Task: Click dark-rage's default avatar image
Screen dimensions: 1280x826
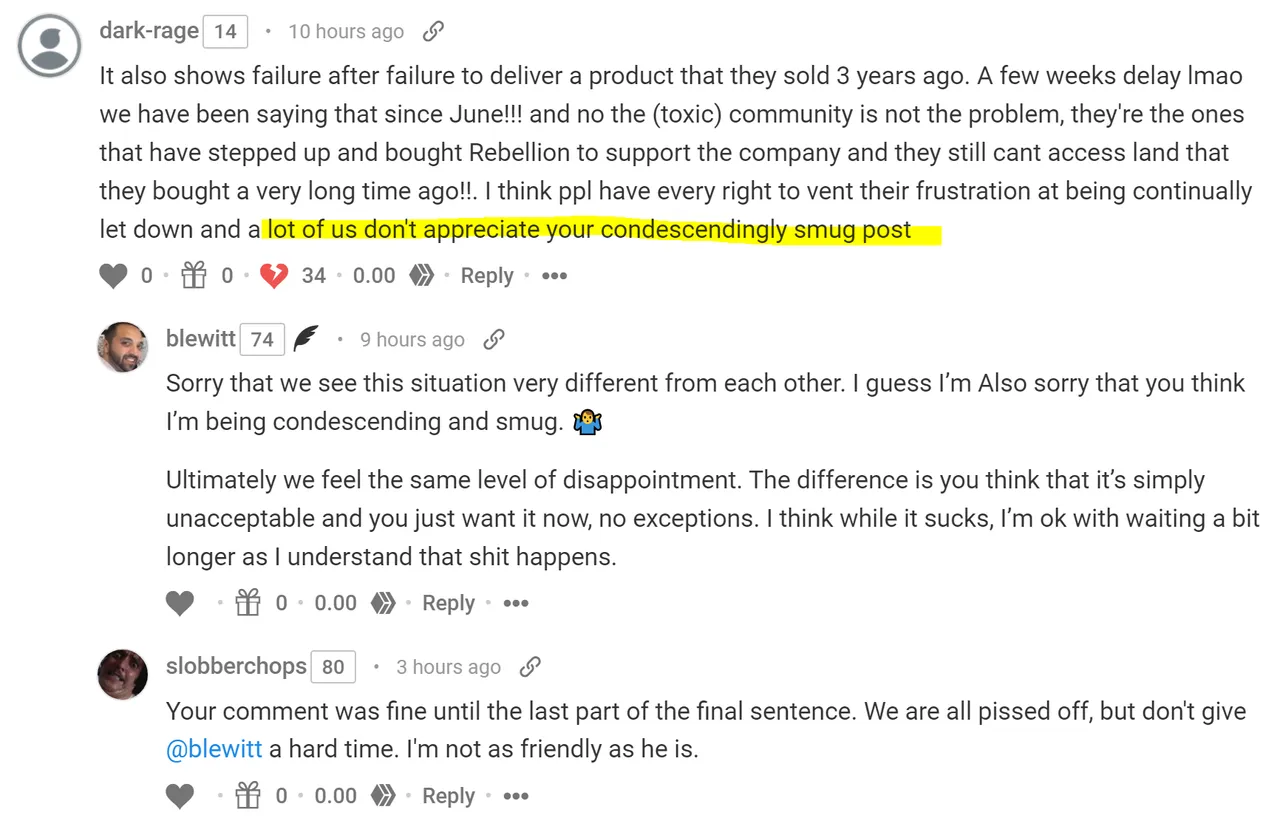Action: pos(50,46)
